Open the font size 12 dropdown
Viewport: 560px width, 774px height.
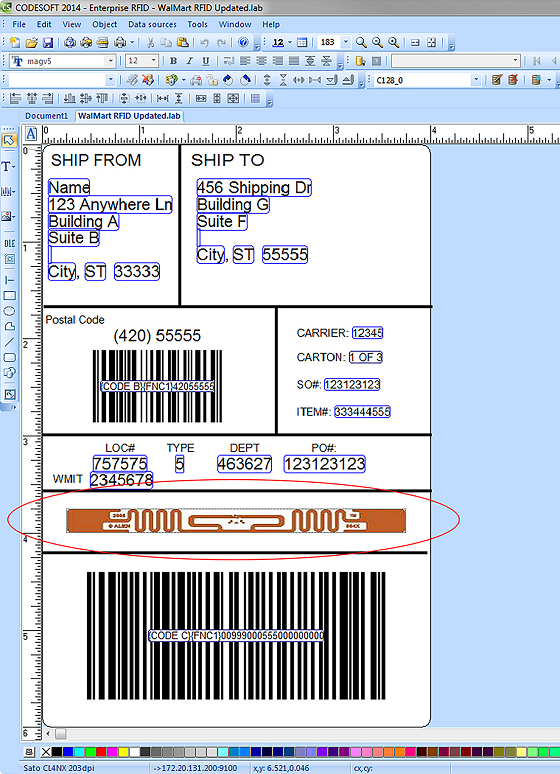pyautogui.click(x=153, y=61)
